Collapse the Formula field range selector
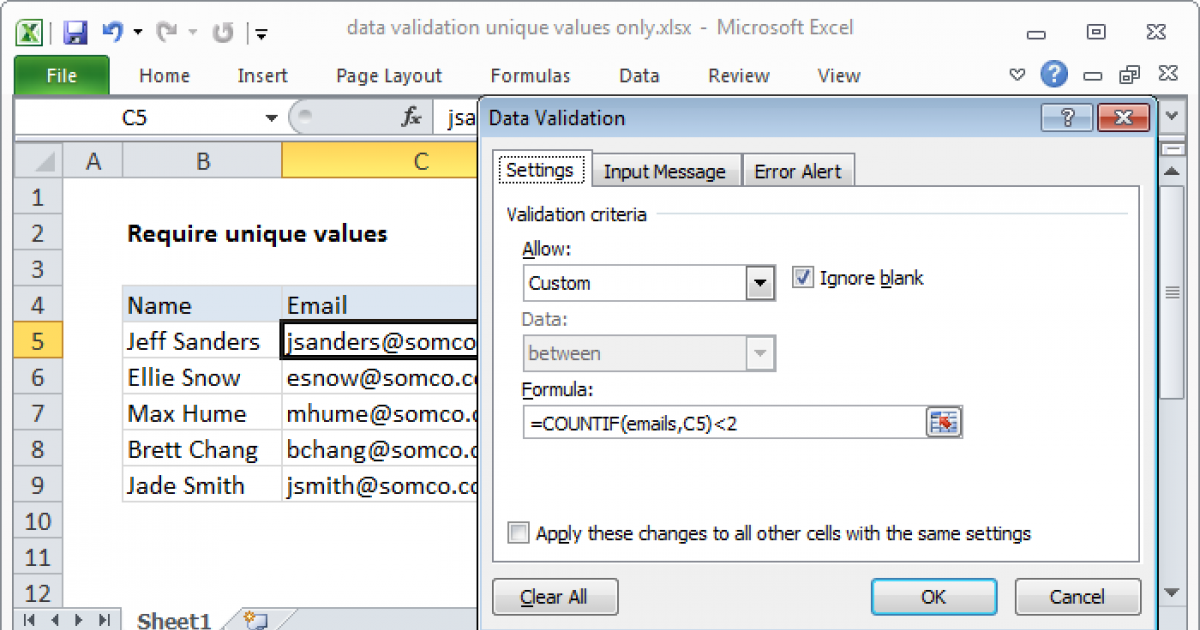Viewport: 1200px width, 630px height. click(944, 421)
